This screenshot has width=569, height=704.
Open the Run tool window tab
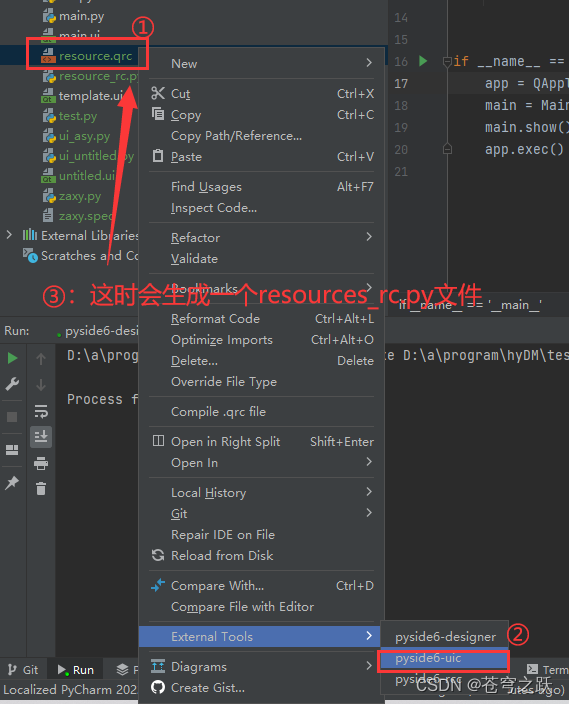(x=75, y=670)
